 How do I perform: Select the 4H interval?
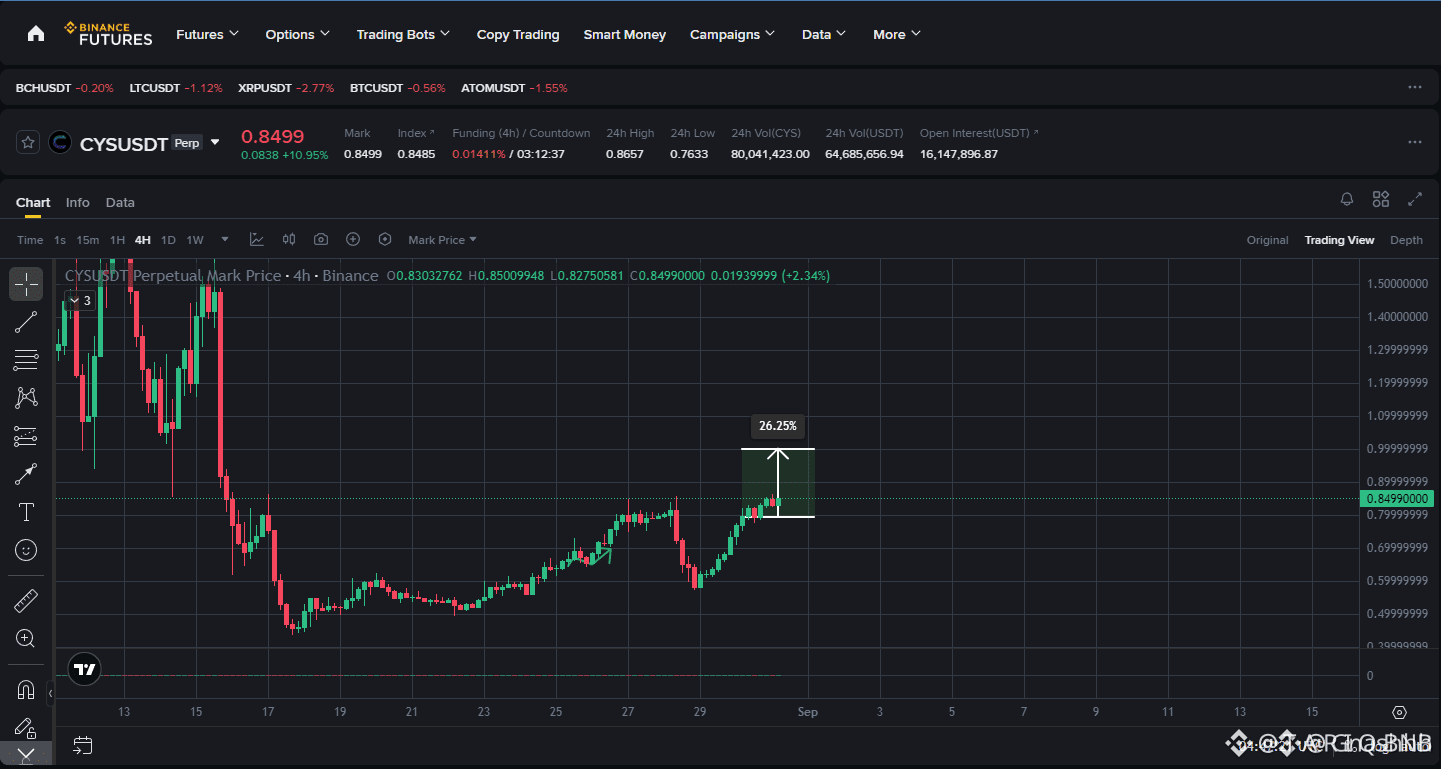click(x=143, y=240)
